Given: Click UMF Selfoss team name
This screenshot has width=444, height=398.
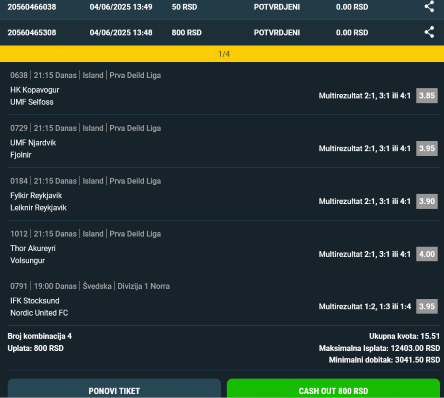Looking at the screenshot, I should tap(32, 102).
